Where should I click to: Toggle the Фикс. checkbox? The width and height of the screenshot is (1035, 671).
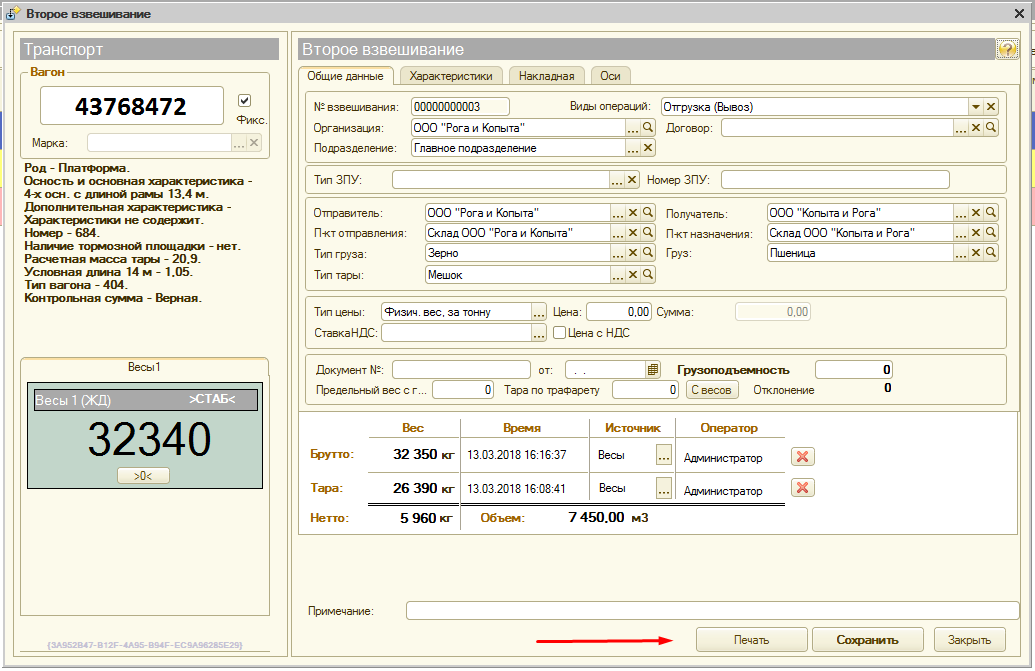(x=244, y=101)
